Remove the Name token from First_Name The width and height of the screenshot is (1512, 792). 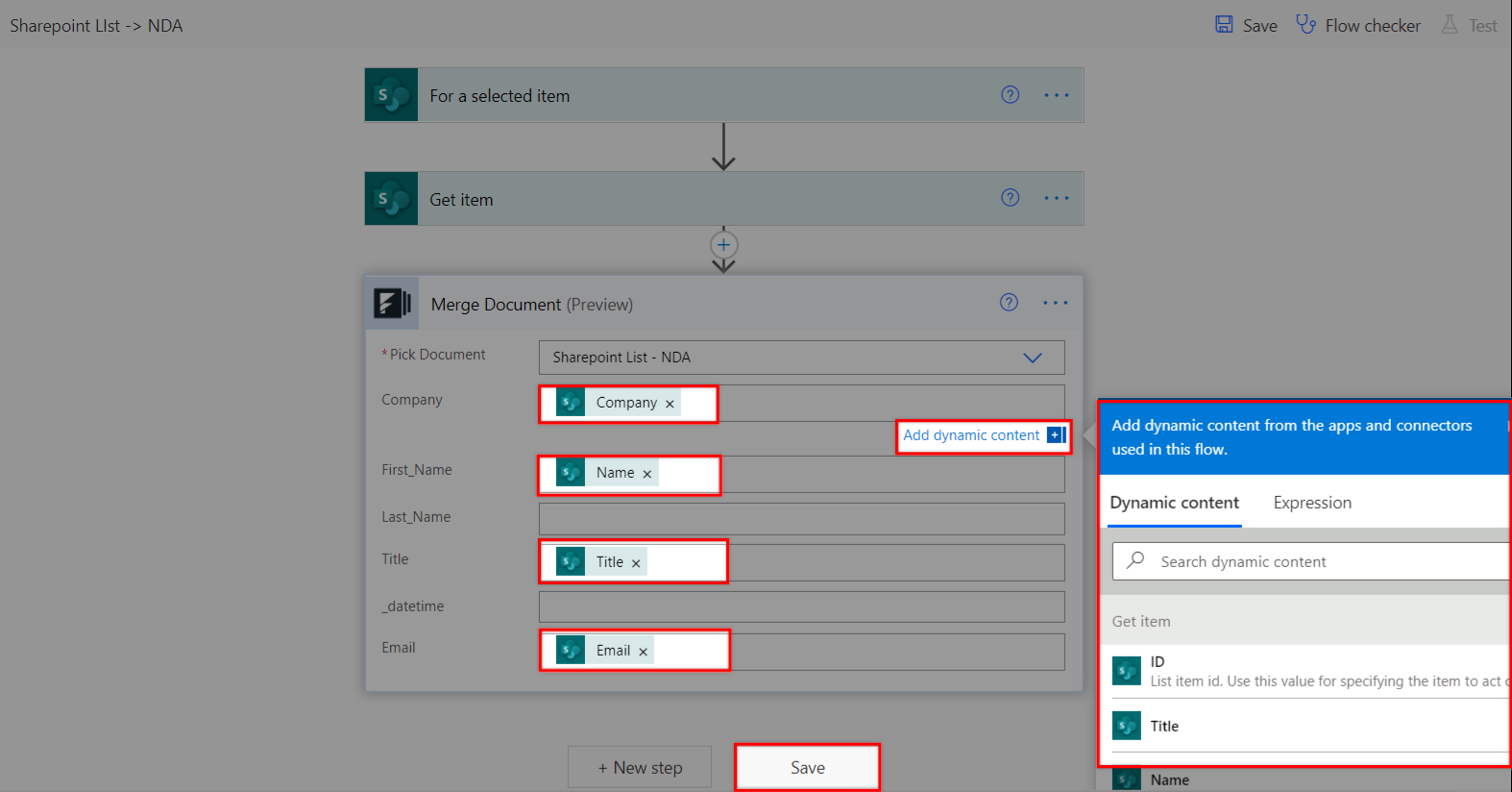(x=647, y=474)
